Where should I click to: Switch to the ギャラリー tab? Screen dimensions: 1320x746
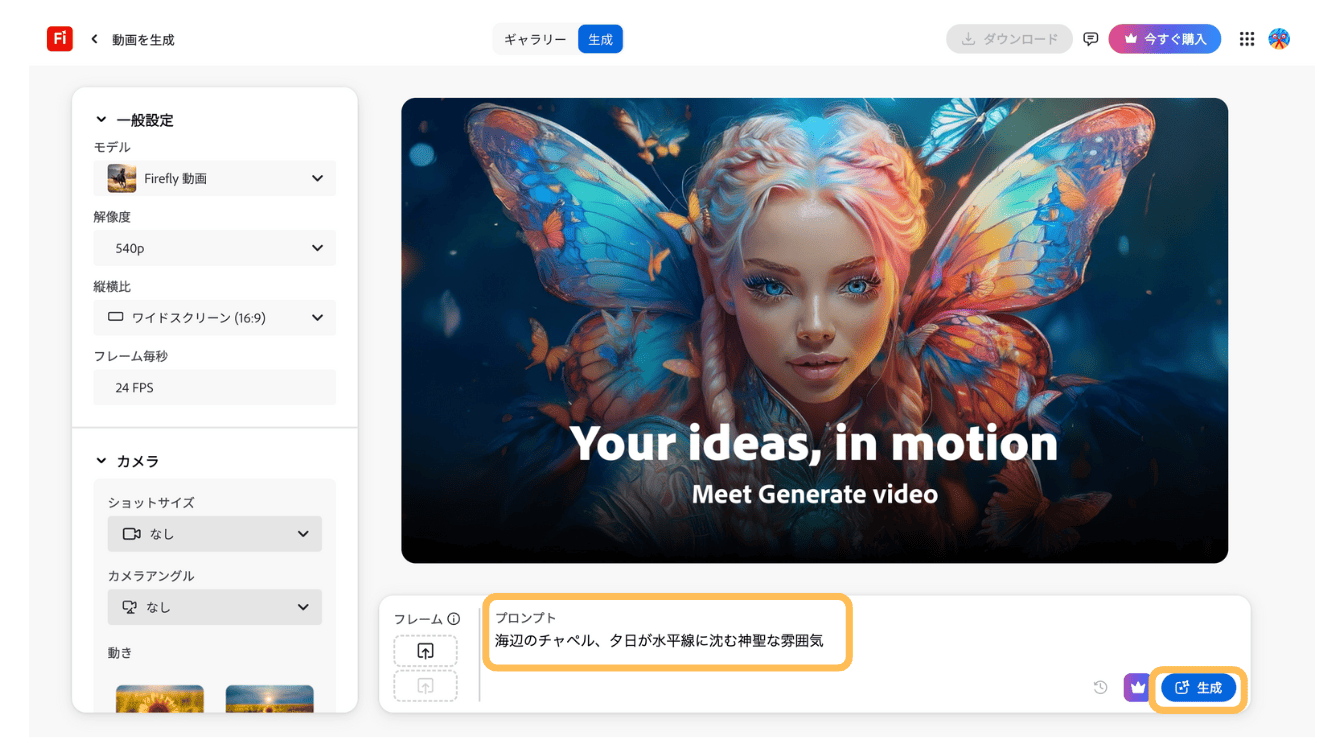(x=535, y=39)
